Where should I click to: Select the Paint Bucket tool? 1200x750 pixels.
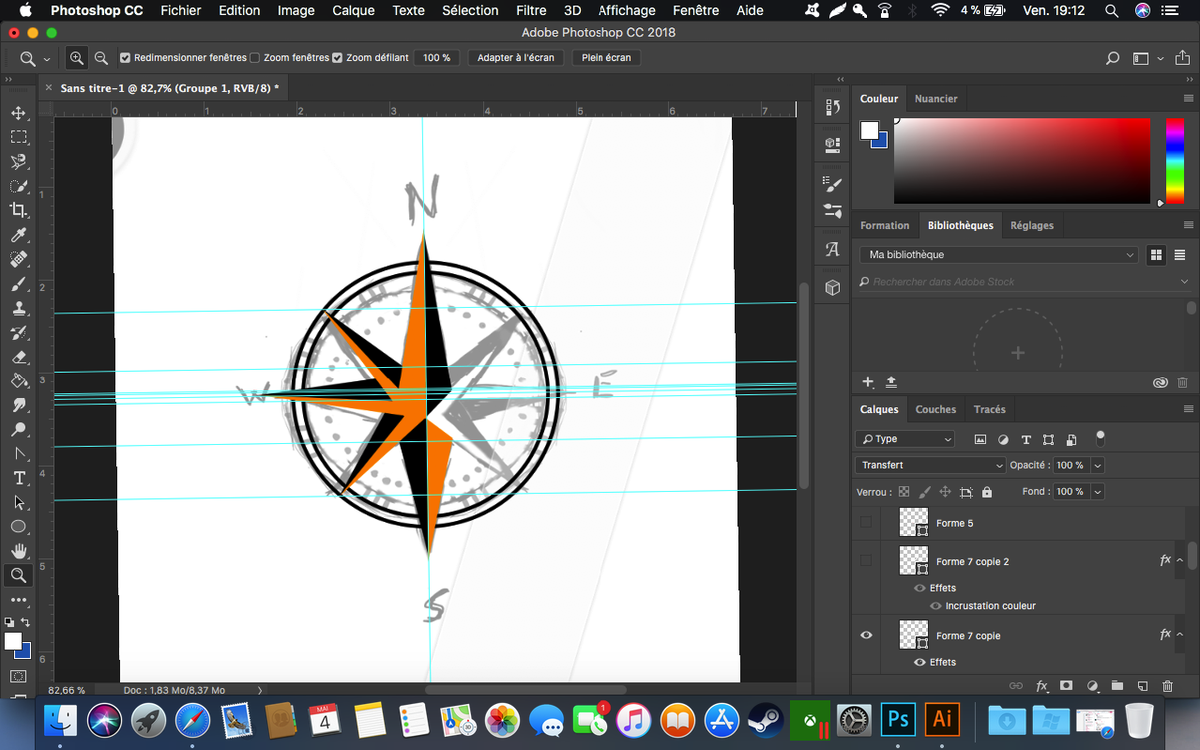[x=18, y=381]
